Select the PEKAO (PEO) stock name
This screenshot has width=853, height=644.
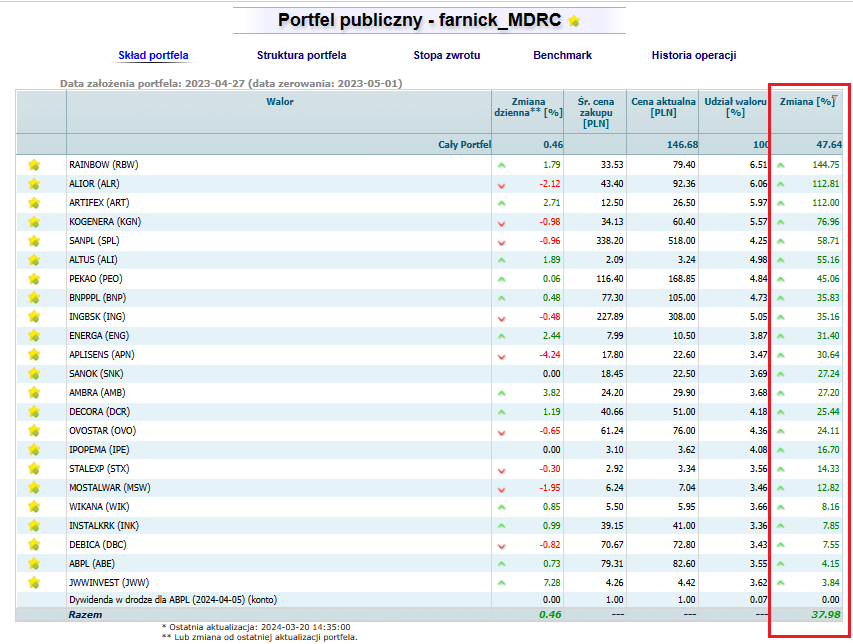click(x=96, y=279)
